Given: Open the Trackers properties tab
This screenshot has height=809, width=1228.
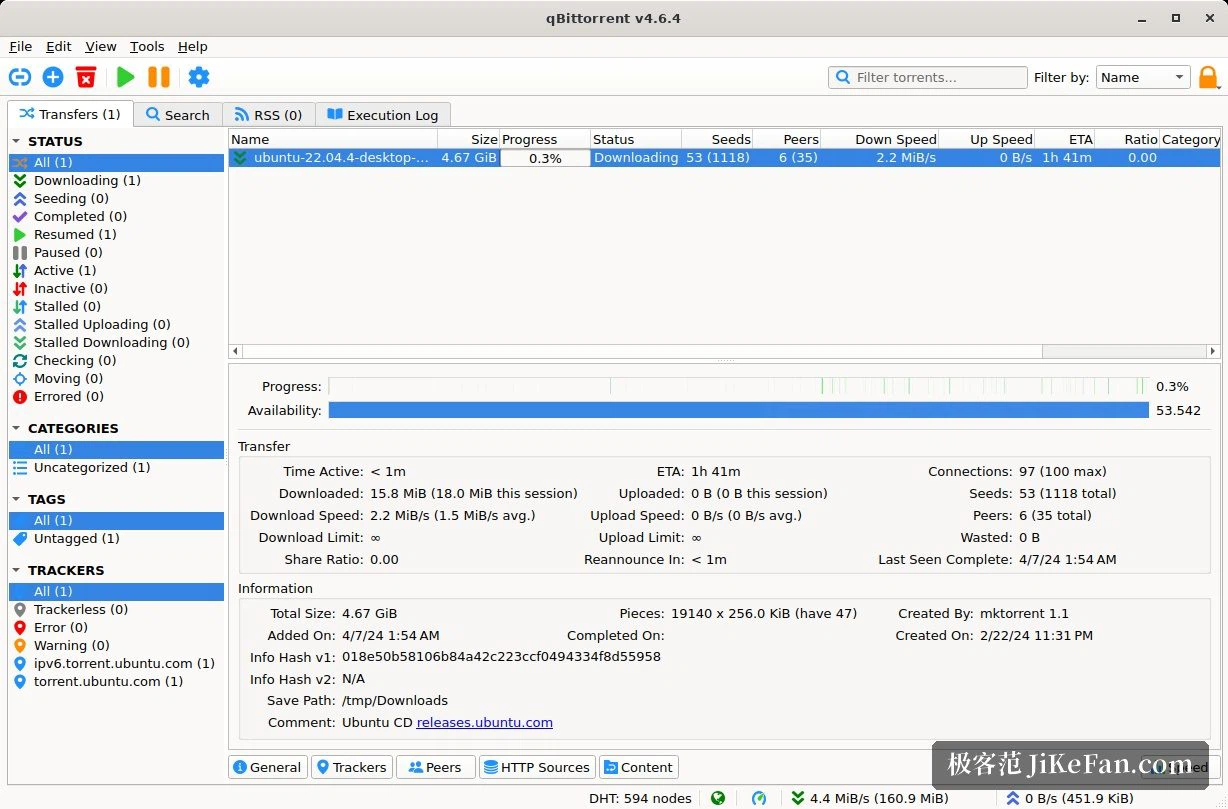Looking at the screenshot, I should 351,767.
